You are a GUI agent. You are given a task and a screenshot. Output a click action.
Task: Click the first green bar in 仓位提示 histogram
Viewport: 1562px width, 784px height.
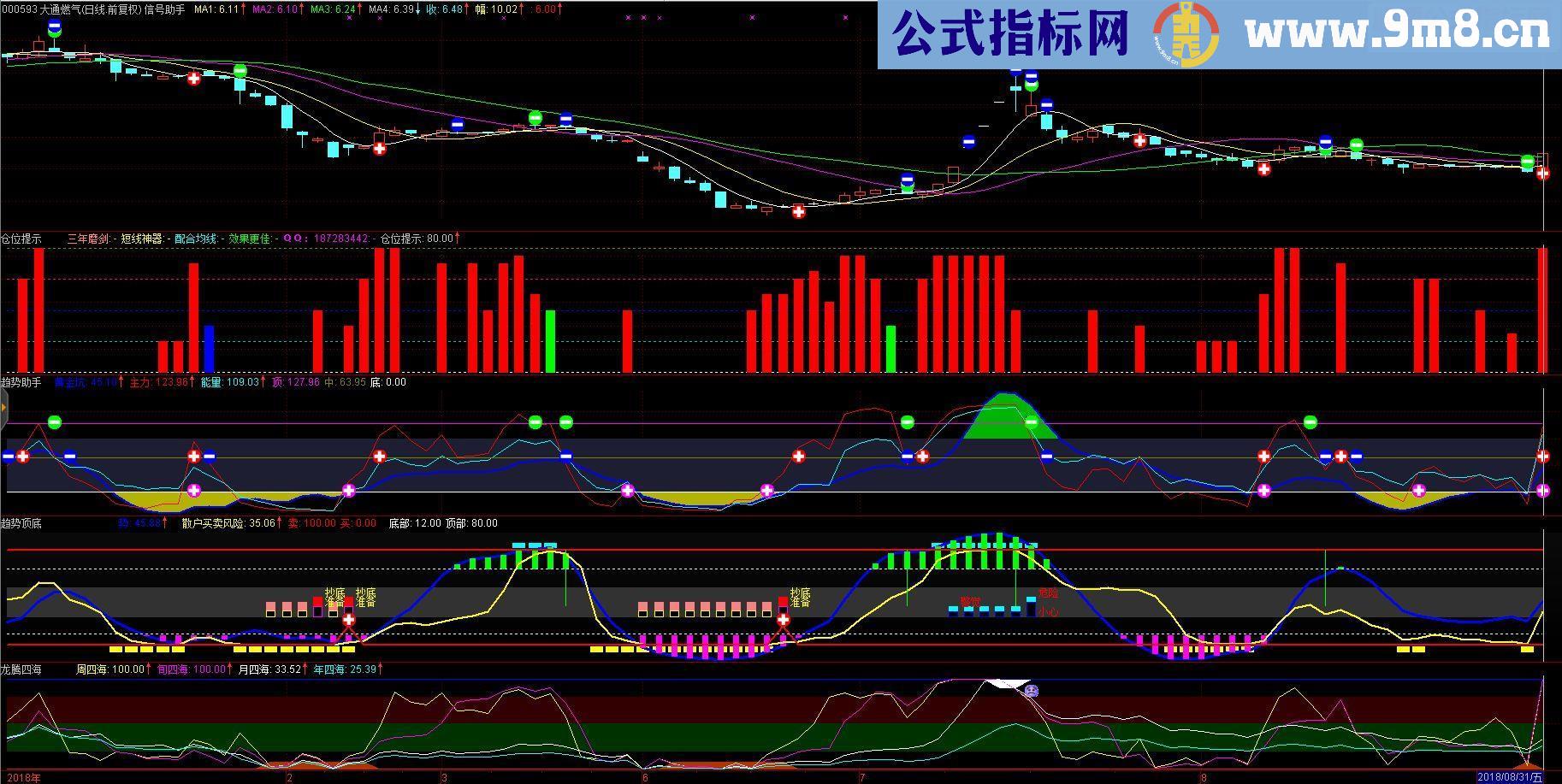pyautogui.click(x=550, y=341)
